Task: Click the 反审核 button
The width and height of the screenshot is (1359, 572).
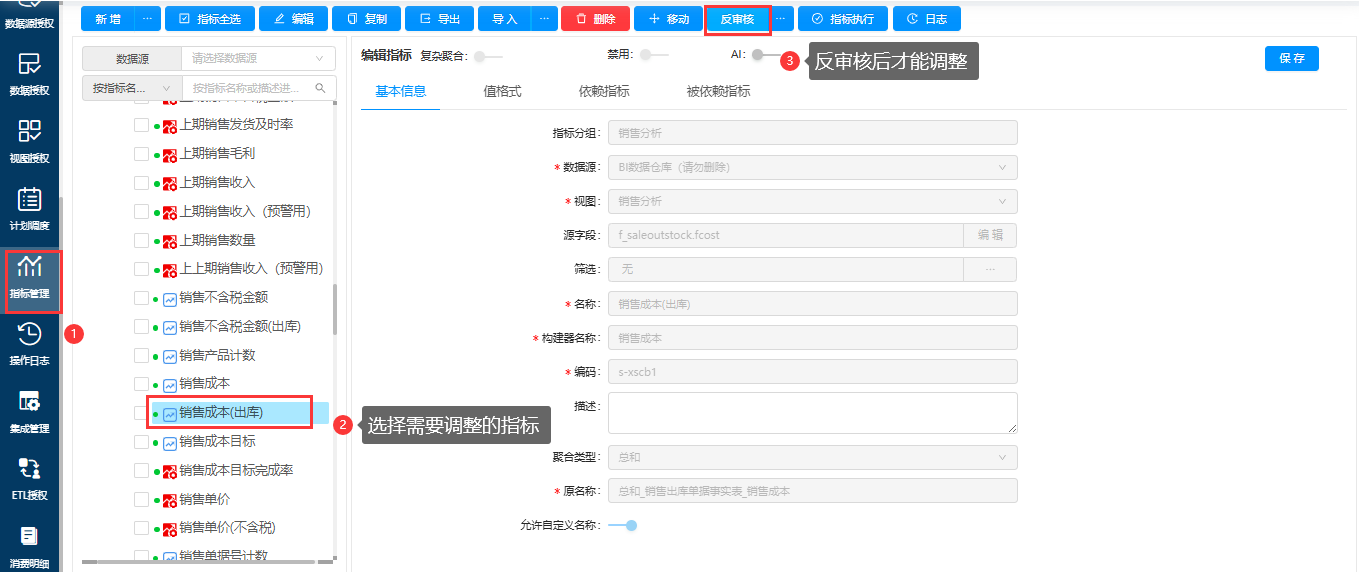Action: pyautogui.click(x=737, y=19)
